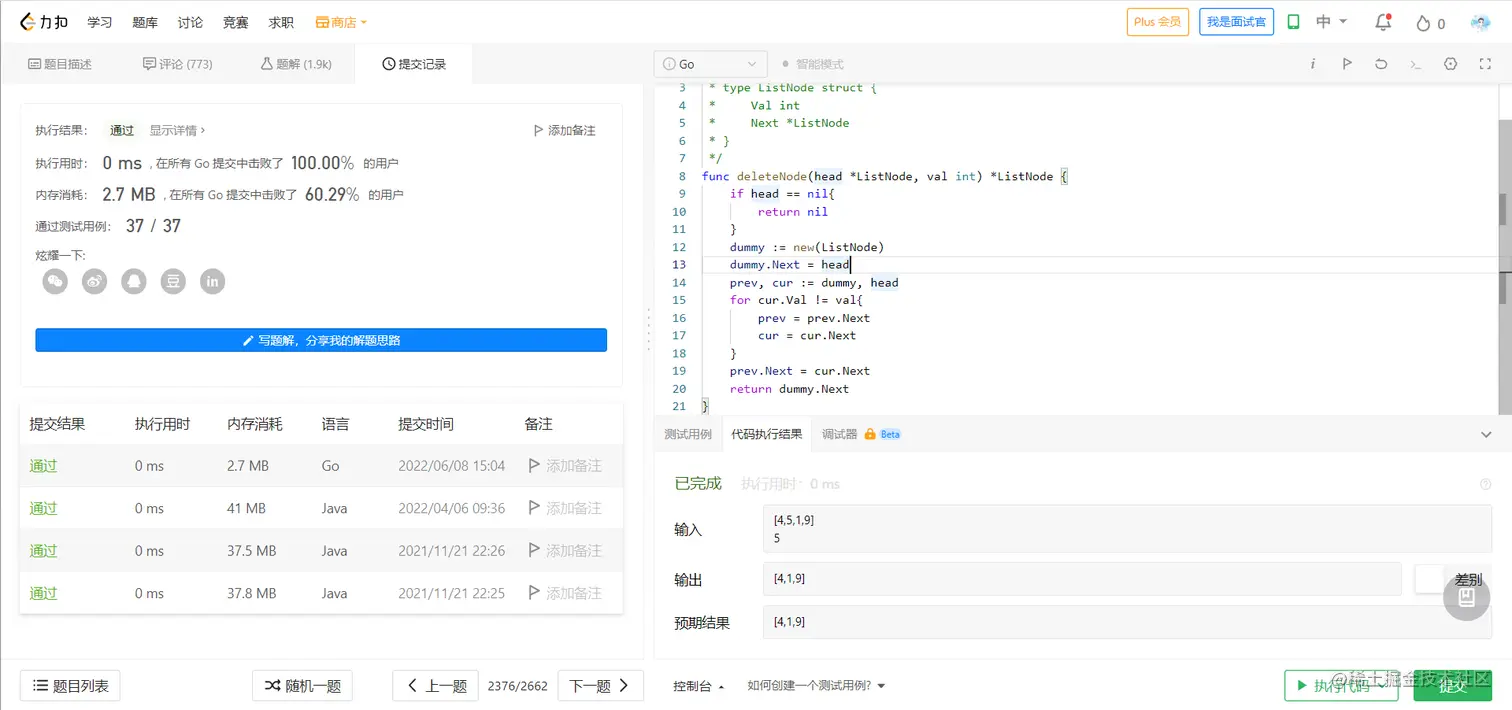The image size is (1512, 710).
Task: Toggle 智能模式 smart mode
Action: (x=813, y=64)
